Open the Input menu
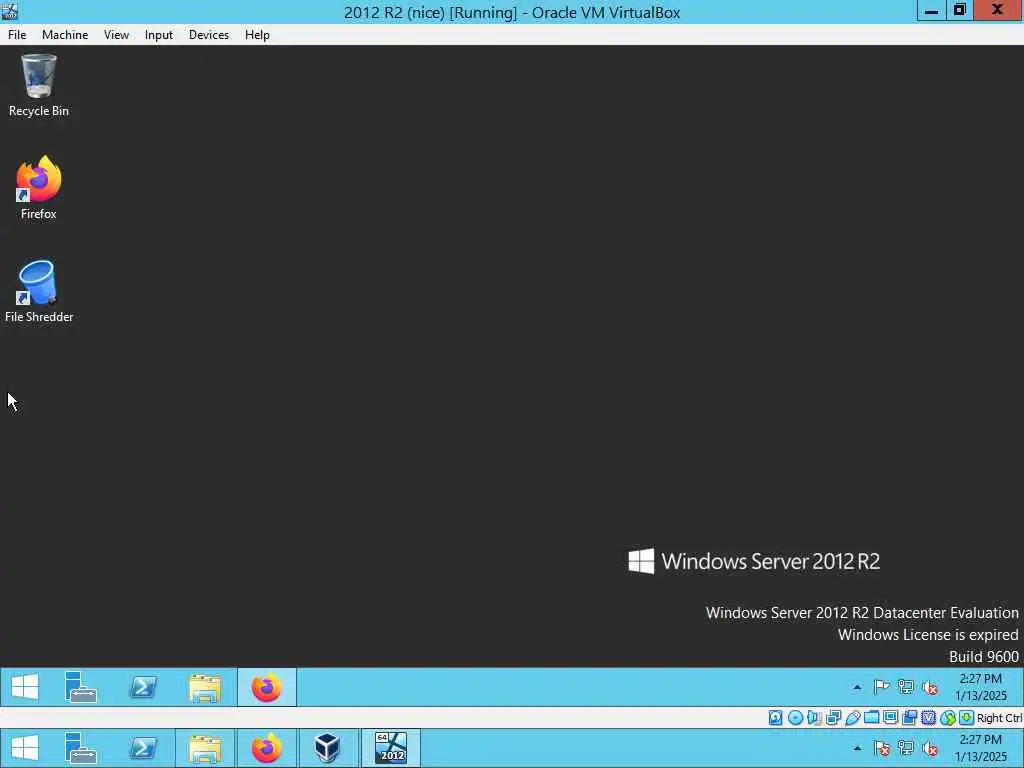Viewport: 1024px width, 768px height. coord(159,35)
